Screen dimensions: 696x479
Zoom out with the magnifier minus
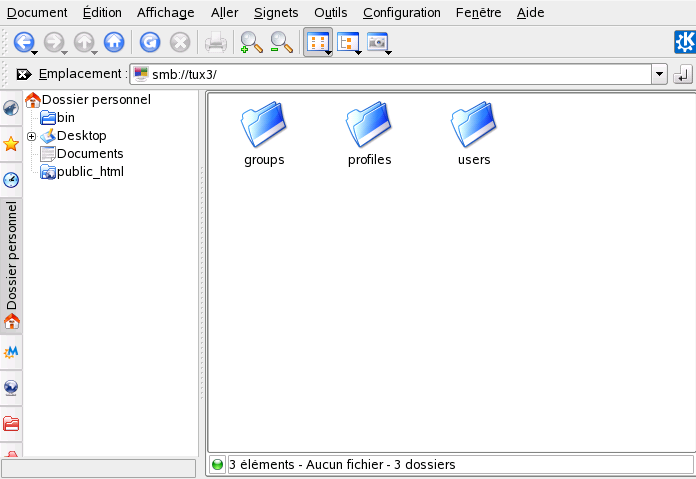[x=281, y=42]
